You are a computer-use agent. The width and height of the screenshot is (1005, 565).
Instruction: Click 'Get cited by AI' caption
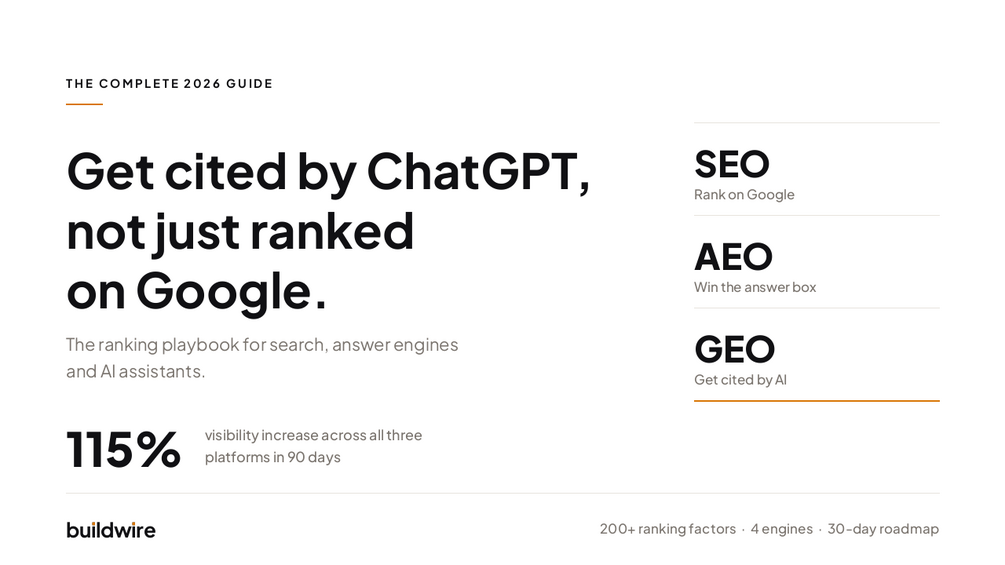tap(740, 380)
